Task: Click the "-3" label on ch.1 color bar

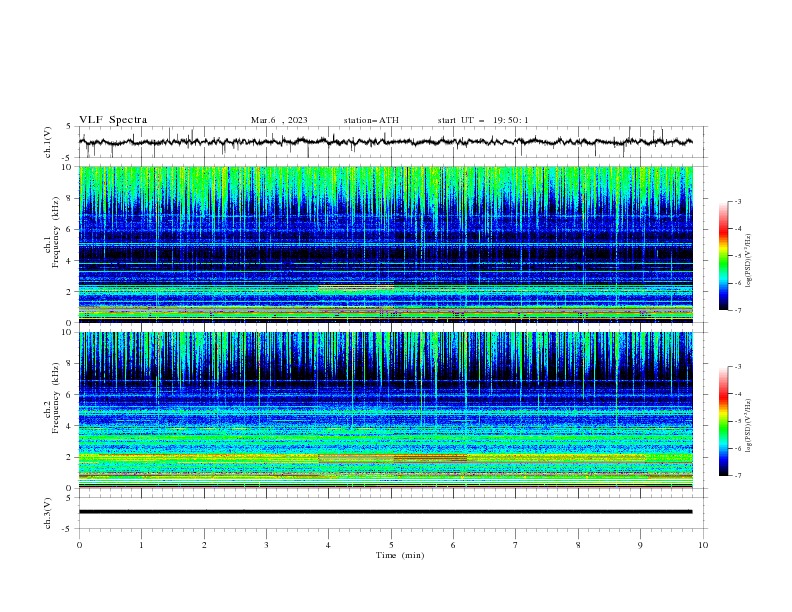Action: tap(738, 201)
